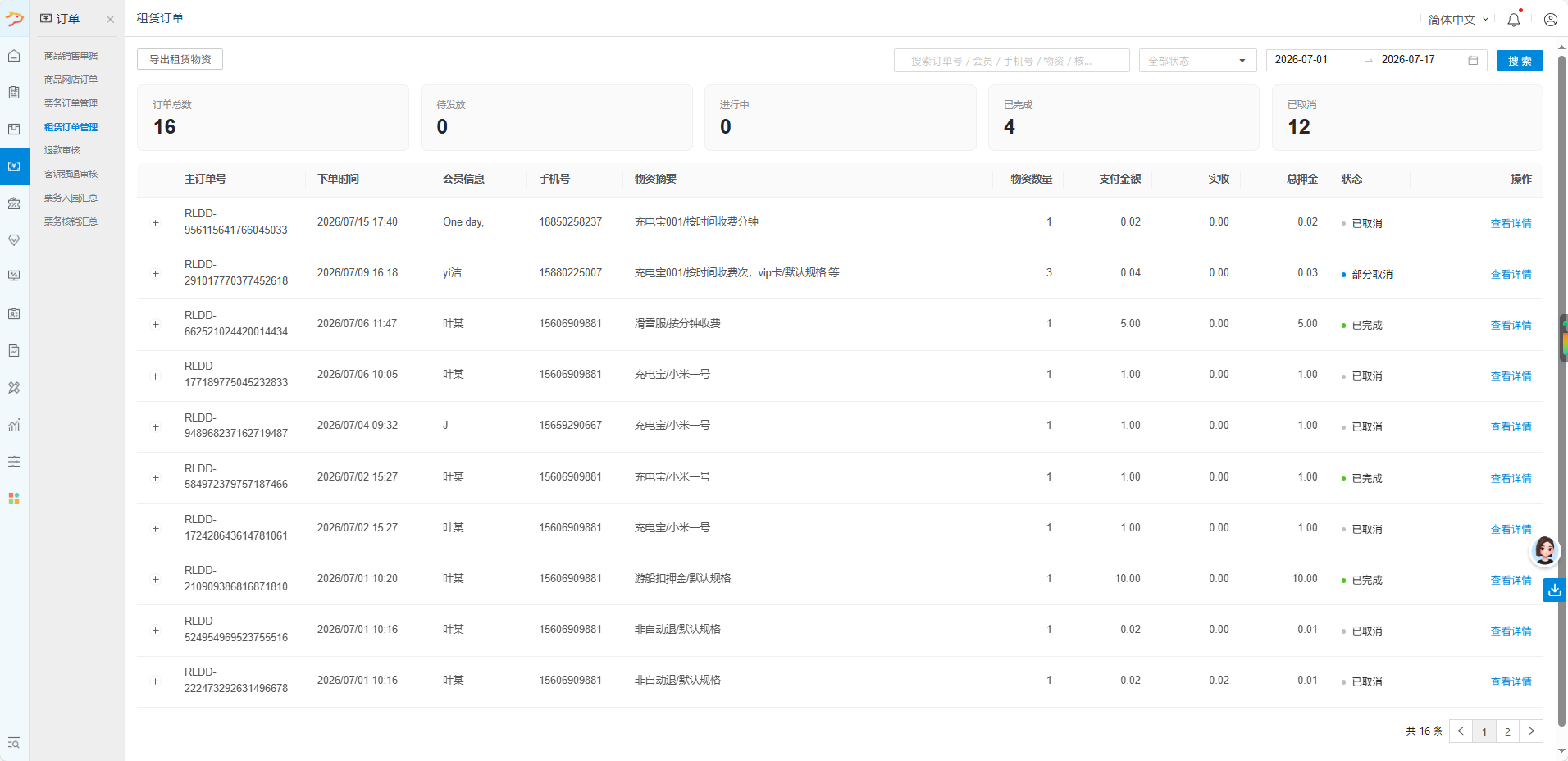Click the app logo at top left
1568x761 pixels.
pyautogui.click(x=14, y=18)
